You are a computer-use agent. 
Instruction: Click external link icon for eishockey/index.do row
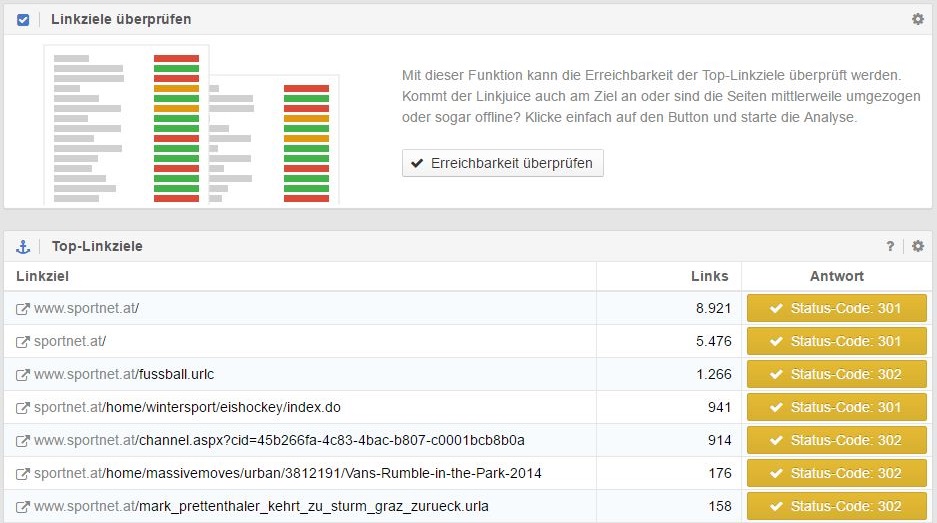pos(23,408)
